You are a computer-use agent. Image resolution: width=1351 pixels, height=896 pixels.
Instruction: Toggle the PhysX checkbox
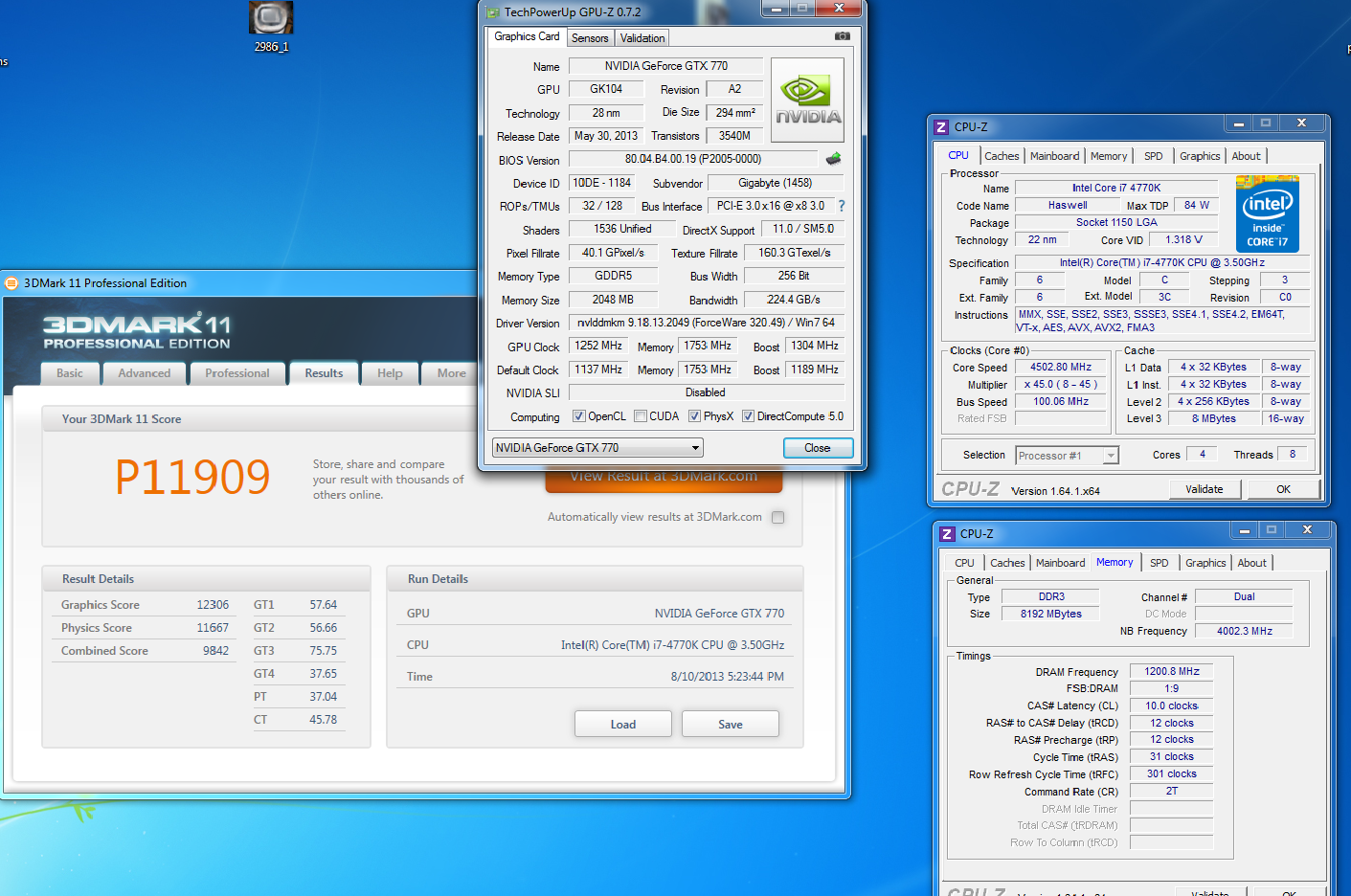694,416
